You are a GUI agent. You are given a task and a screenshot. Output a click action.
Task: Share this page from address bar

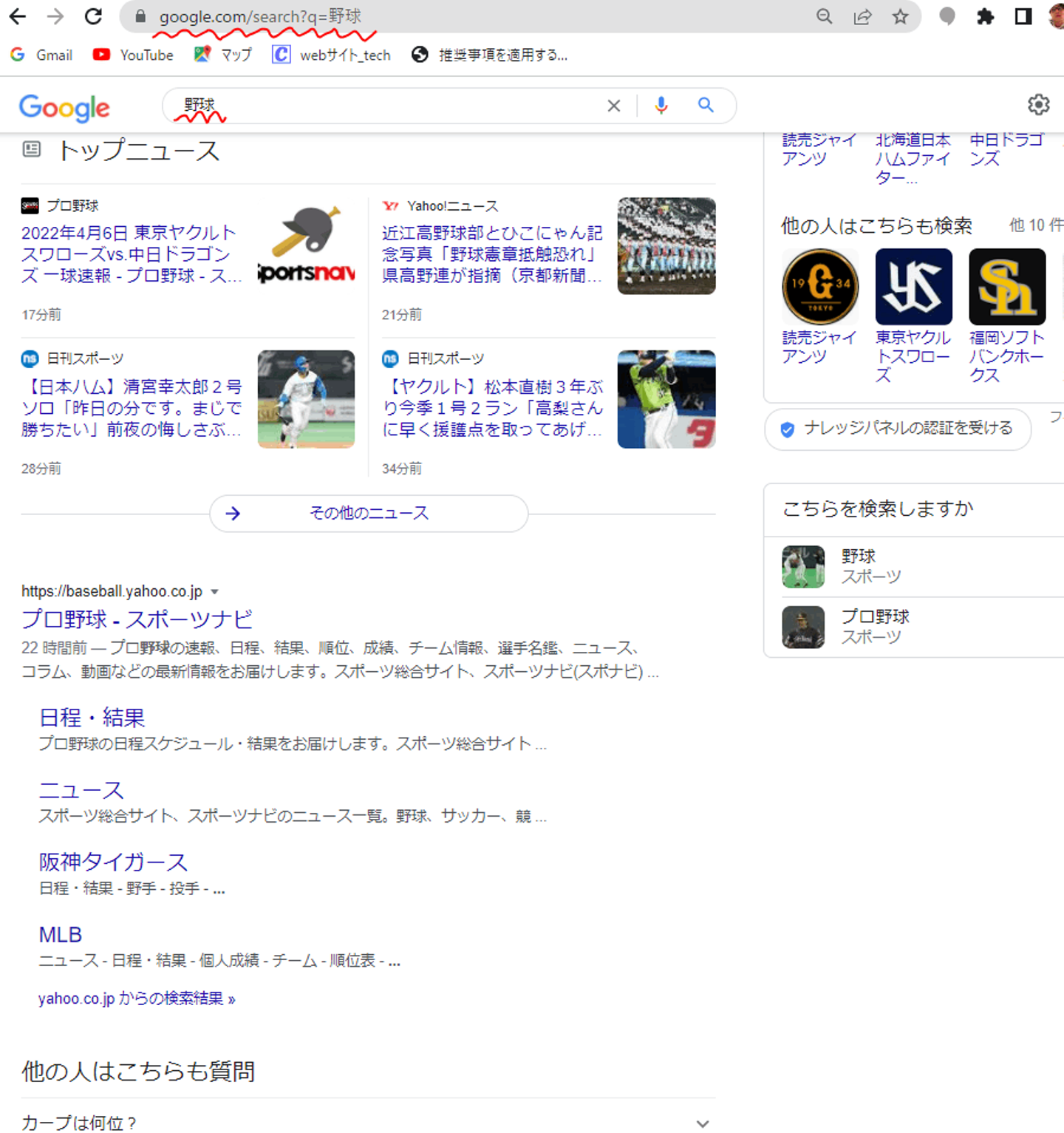(x=862, y=16)
